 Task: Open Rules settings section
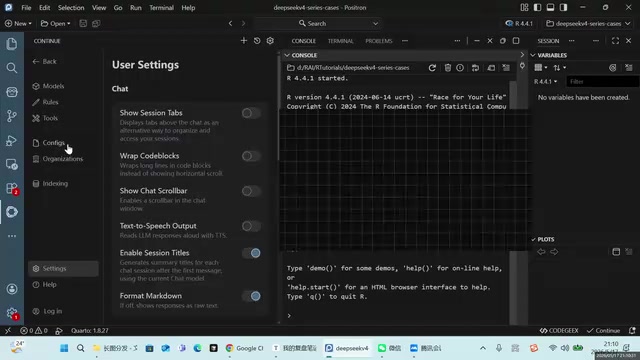(x=46, y=102)
